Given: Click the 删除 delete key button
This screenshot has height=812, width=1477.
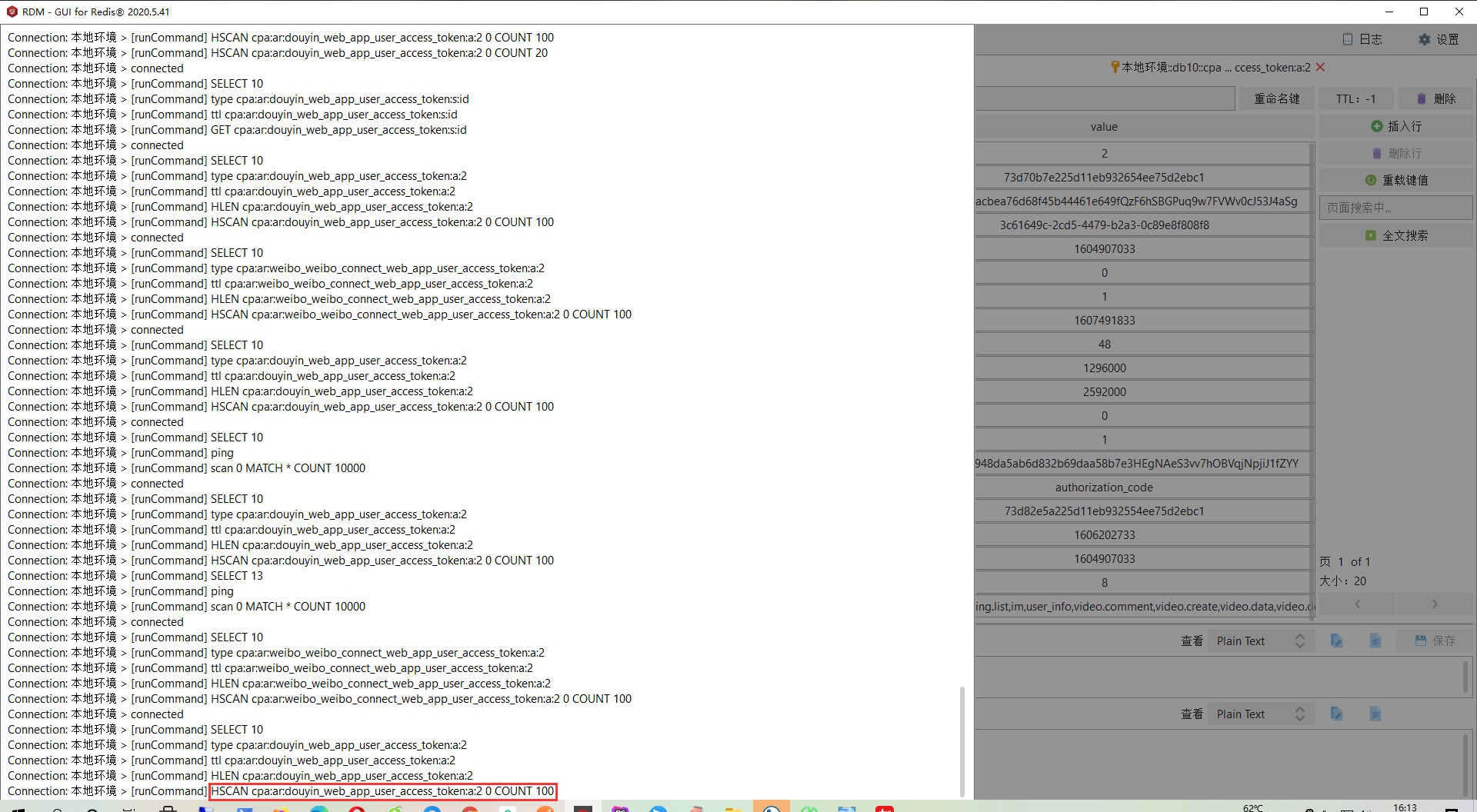Looking at the screenshot, I should pyautogui.click(x=1435, y=98).
